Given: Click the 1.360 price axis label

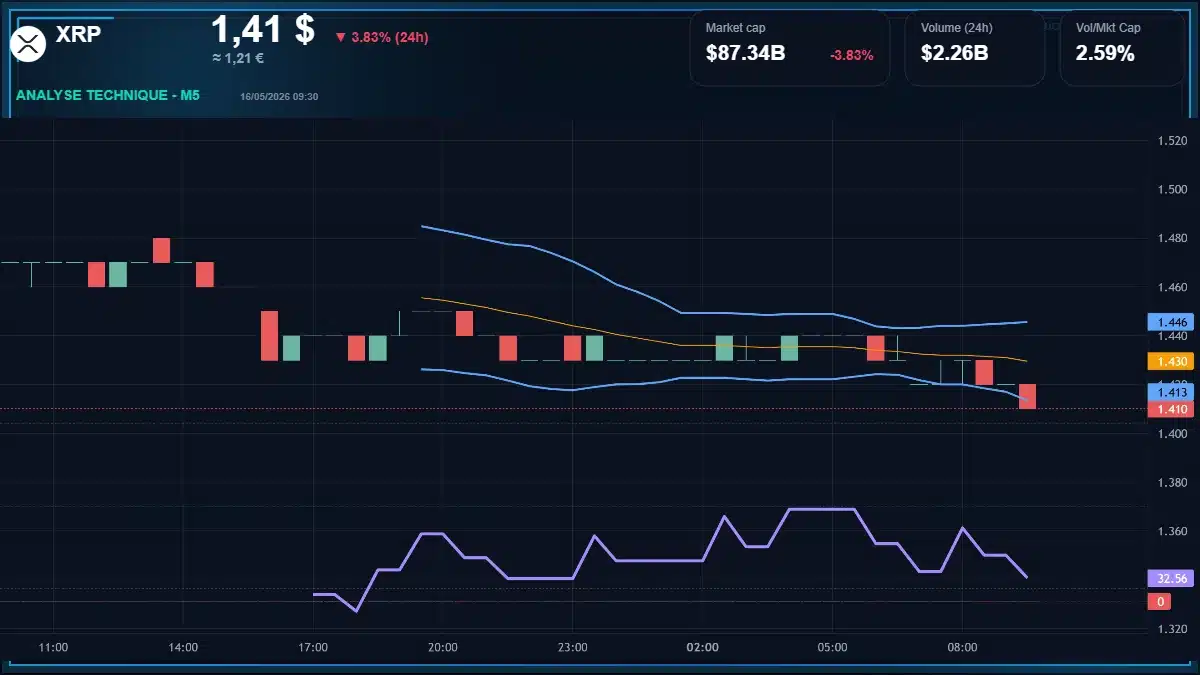Looking at the screenshot, I should click(1172, 531).
